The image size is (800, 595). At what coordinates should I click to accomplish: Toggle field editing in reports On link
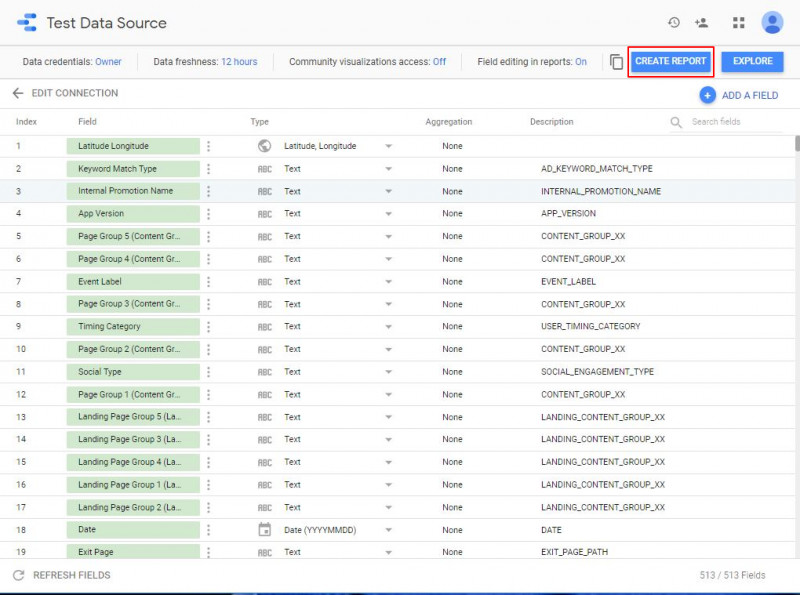581,62
